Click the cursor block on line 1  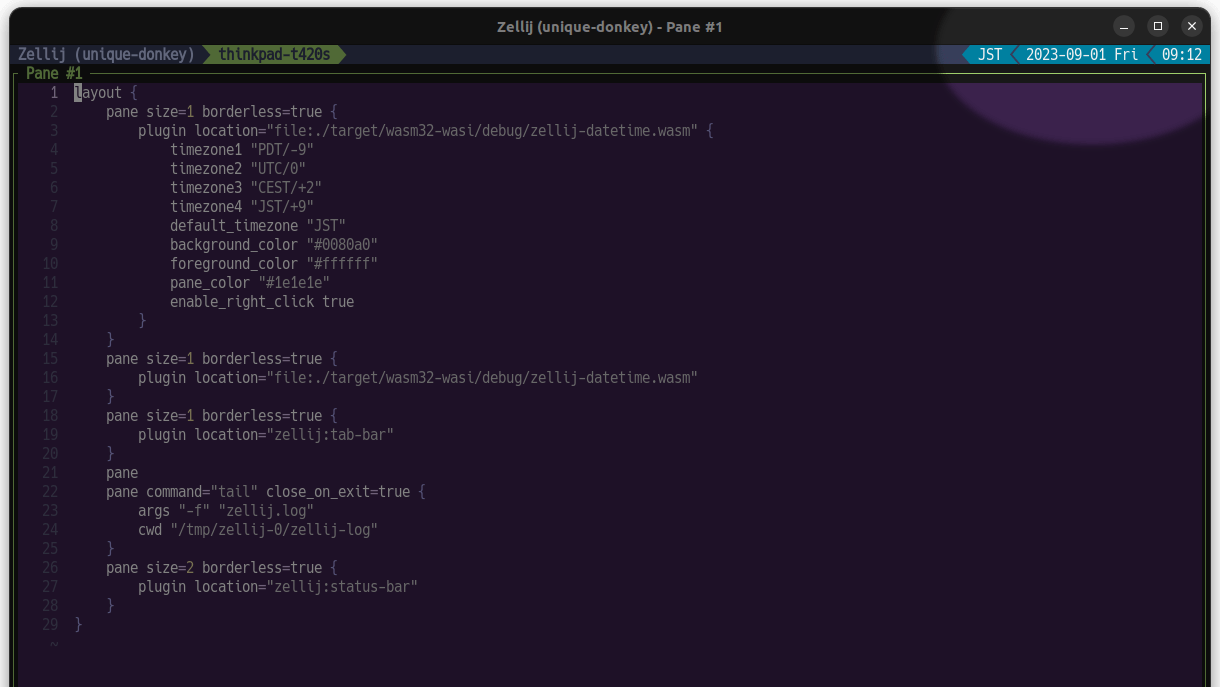coord(77,92)
